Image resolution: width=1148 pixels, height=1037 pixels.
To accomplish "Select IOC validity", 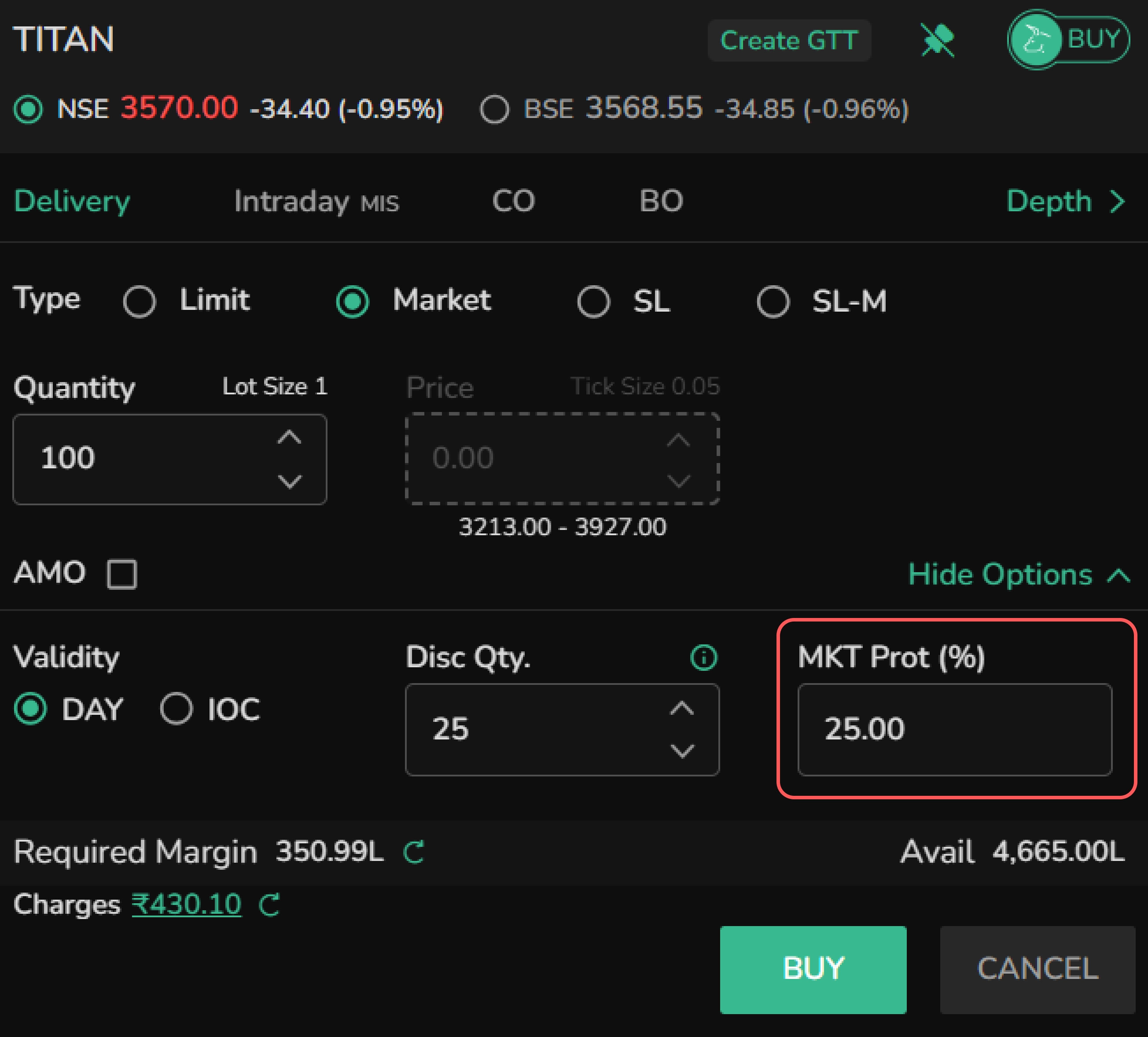I will pos(176,708).
